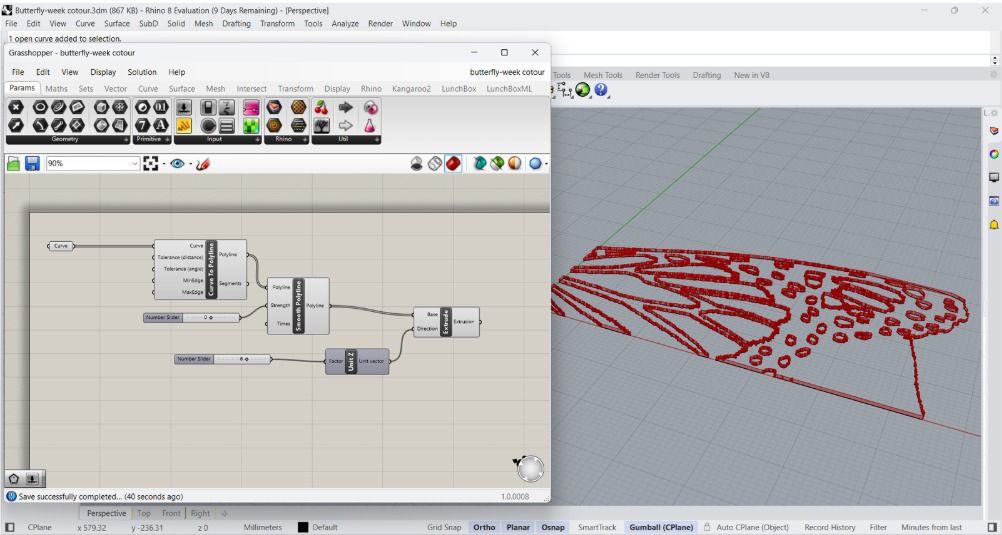Click the Rhino help question mark icon

point(601,91)
